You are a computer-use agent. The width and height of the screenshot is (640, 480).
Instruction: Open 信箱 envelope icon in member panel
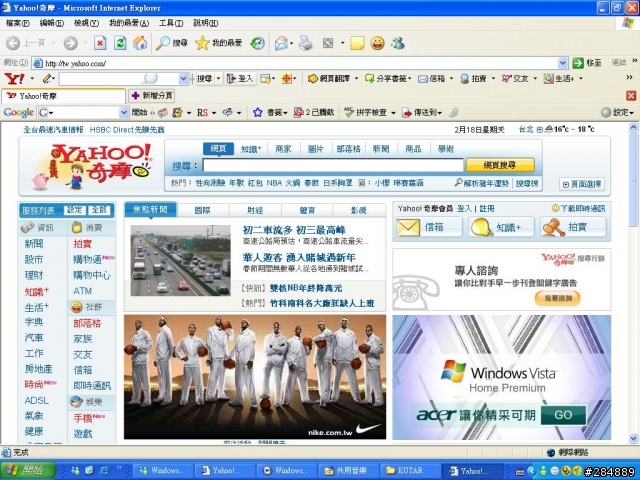tap(408, 227)
